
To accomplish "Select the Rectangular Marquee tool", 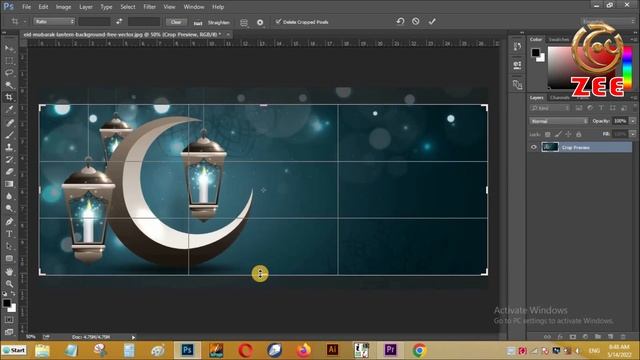I will point(9,61).
